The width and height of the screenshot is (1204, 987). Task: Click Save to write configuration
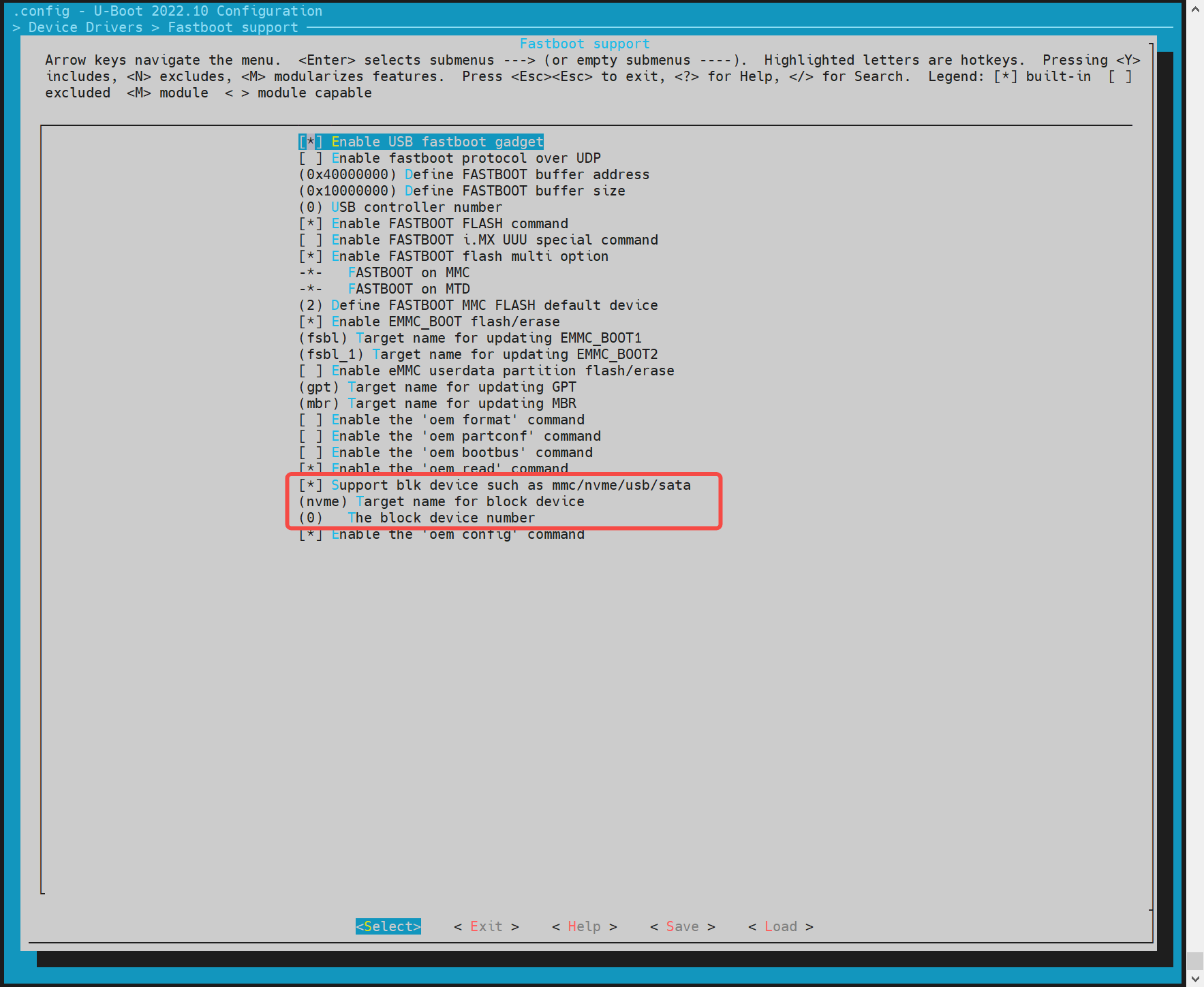click(682, 926)
